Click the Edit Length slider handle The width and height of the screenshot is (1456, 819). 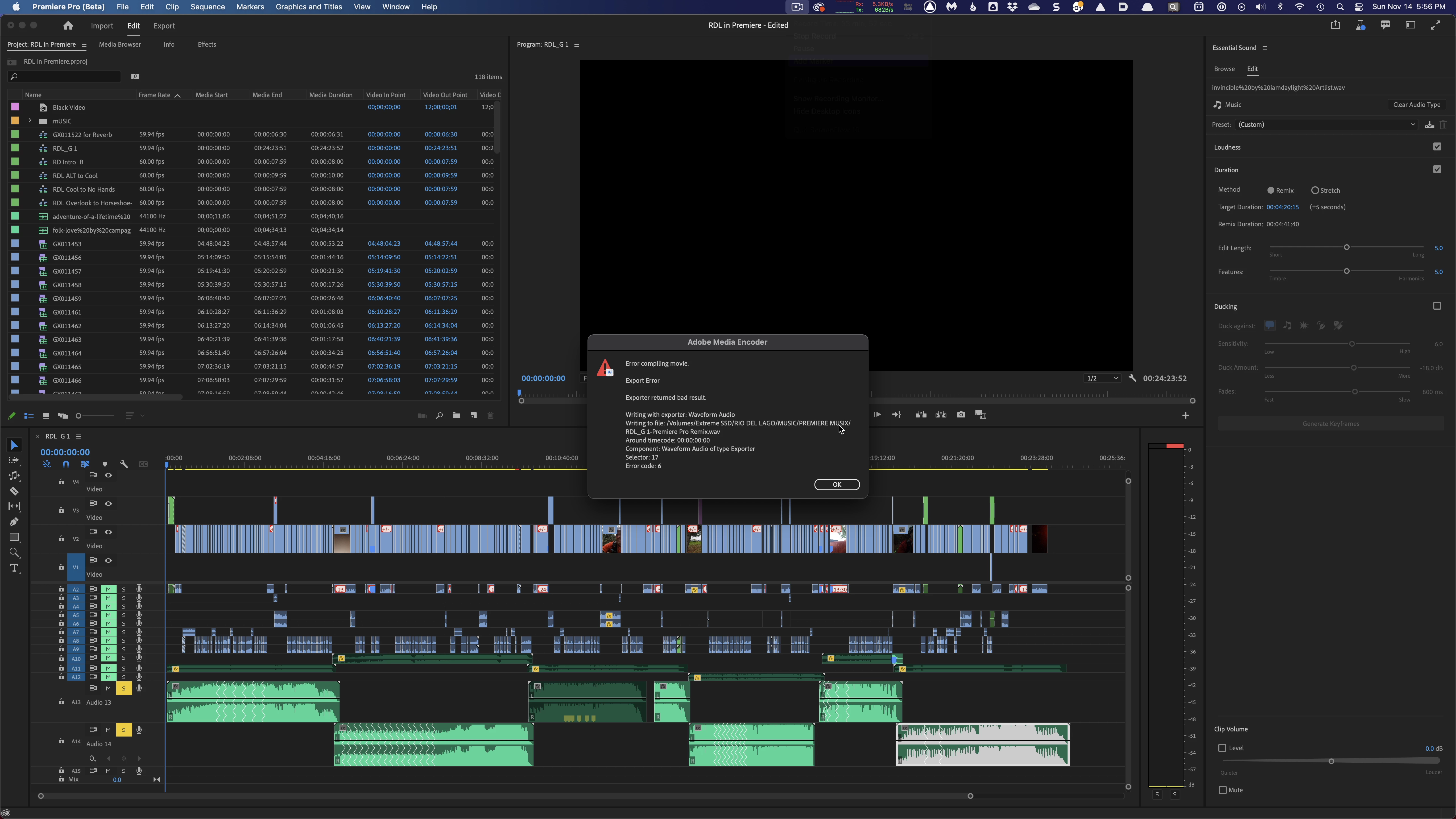pyautogui.click(x=1346, y=248)
